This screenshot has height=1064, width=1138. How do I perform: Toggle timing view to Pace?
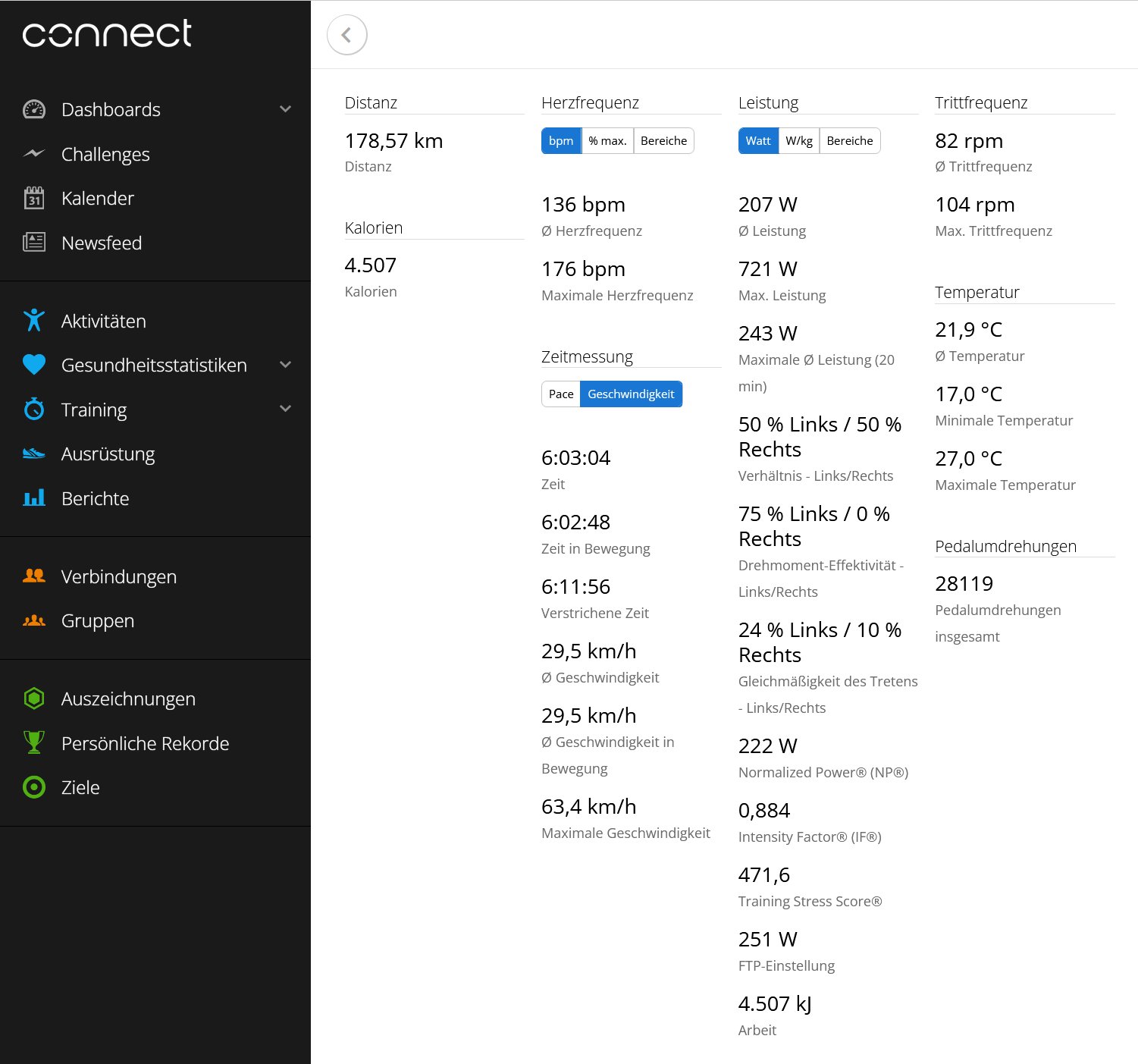(x=561, y=394)
